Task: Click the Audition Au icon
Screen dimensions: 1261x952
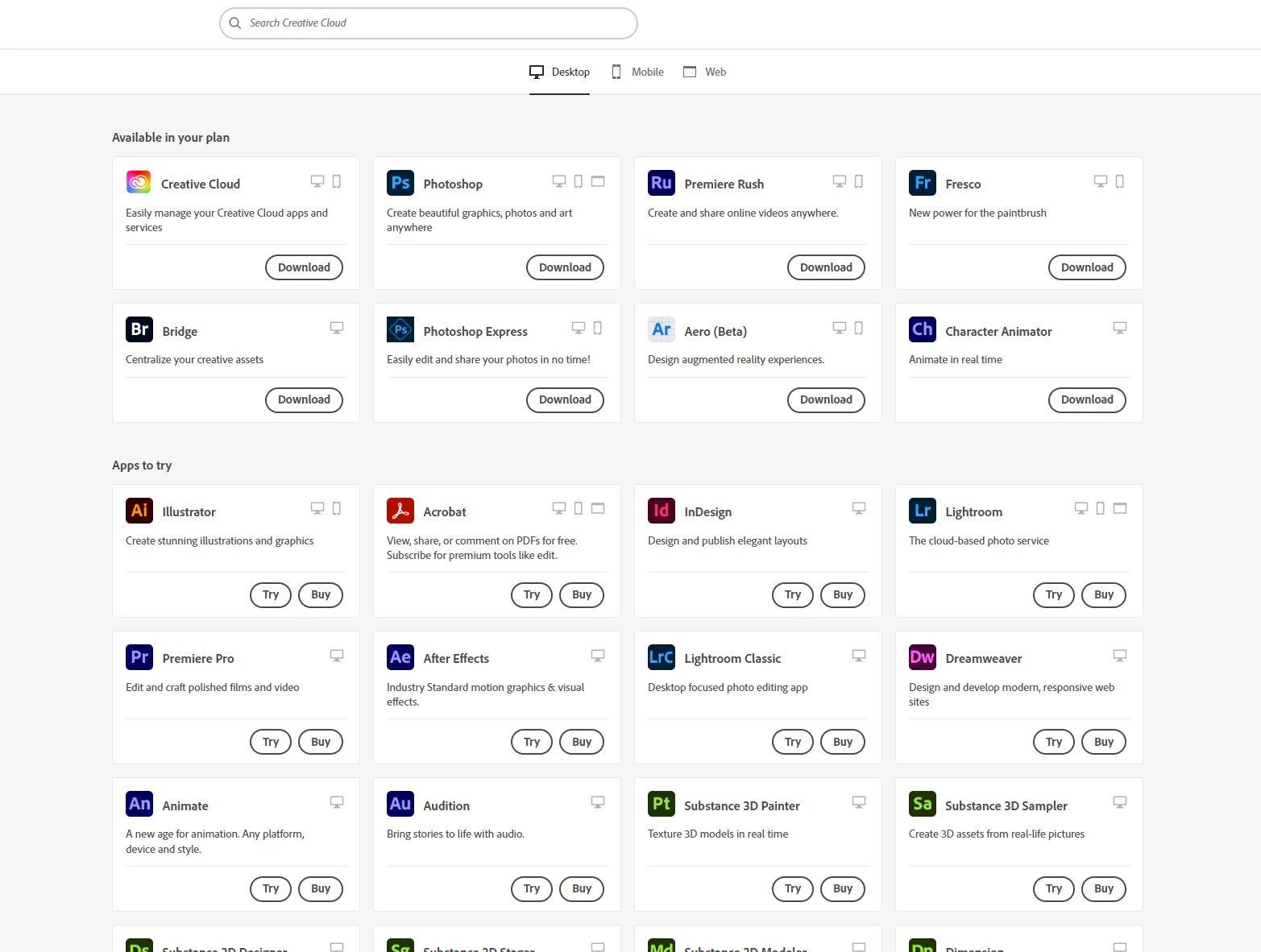Action: coord(400,804)
